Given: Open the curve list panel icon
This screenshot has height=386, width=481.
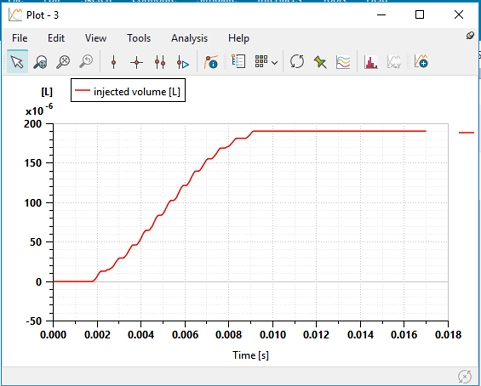Looking at the screenshot, I should pyautogui.click(x=238, y=62).
